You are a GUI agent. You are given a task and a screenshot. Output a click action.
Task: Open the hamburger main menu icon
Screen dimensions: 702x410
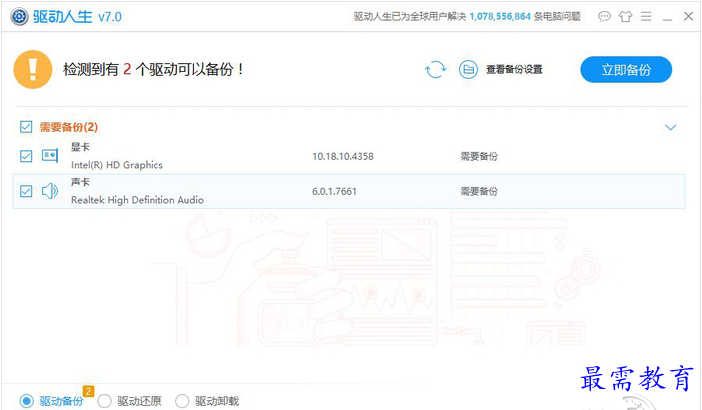646,17
